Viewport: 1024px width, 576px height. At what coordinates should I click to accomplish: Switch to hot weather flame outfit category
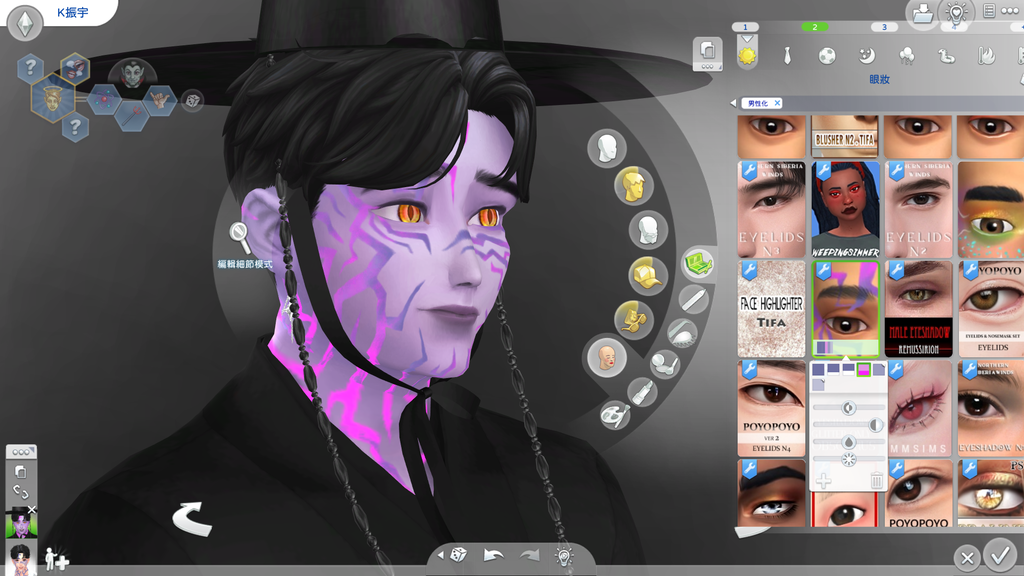pos(985,56)
